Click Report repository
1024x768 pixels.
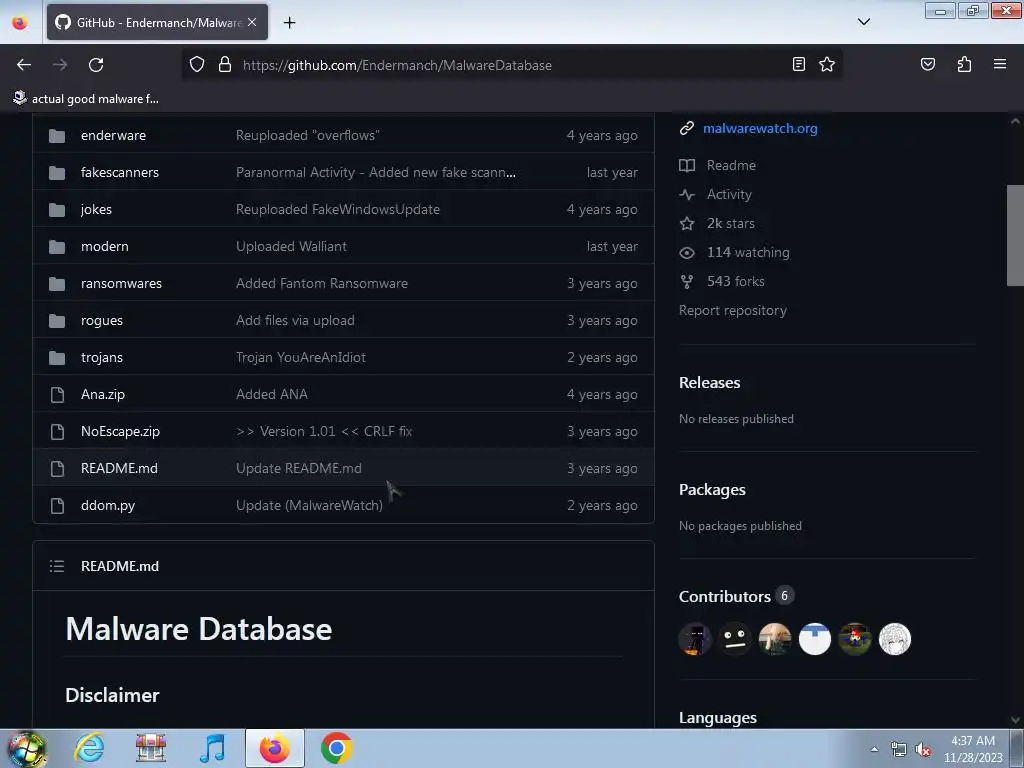coord(733,310)
